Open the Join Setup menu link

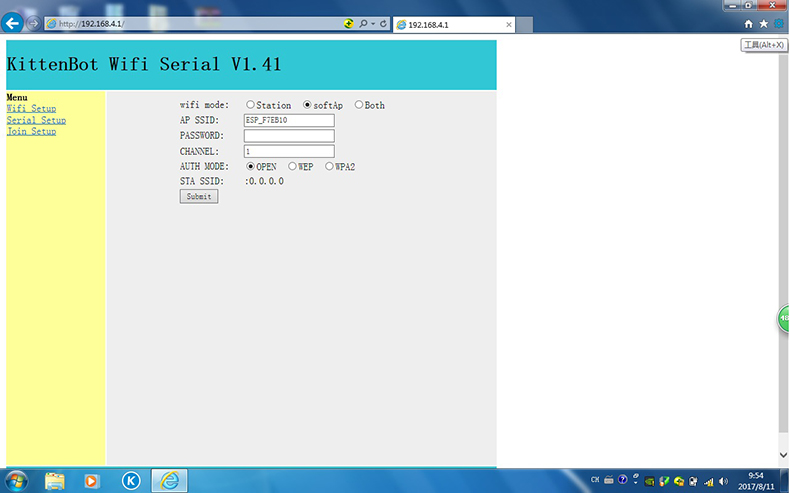pos(31,131)
